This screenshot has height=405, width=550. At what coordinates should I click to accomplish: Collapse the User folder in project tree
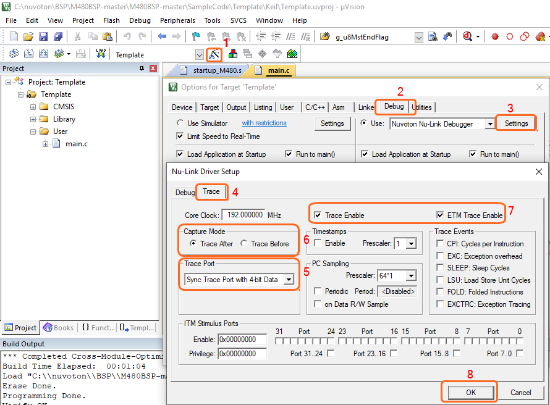(x=33, y=132)
